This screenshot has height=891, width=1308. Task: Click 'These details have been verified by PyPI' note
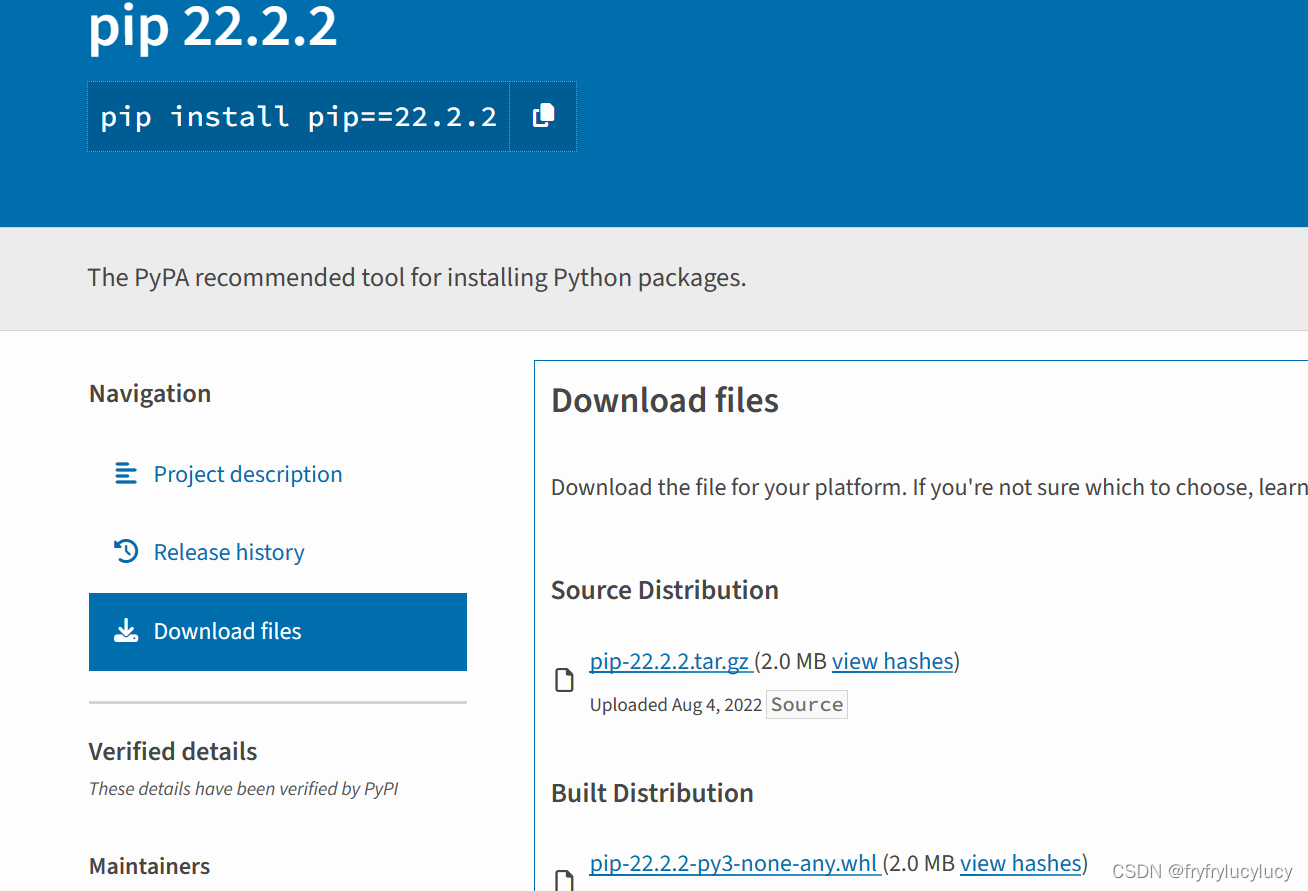click(x=244, y=789)
